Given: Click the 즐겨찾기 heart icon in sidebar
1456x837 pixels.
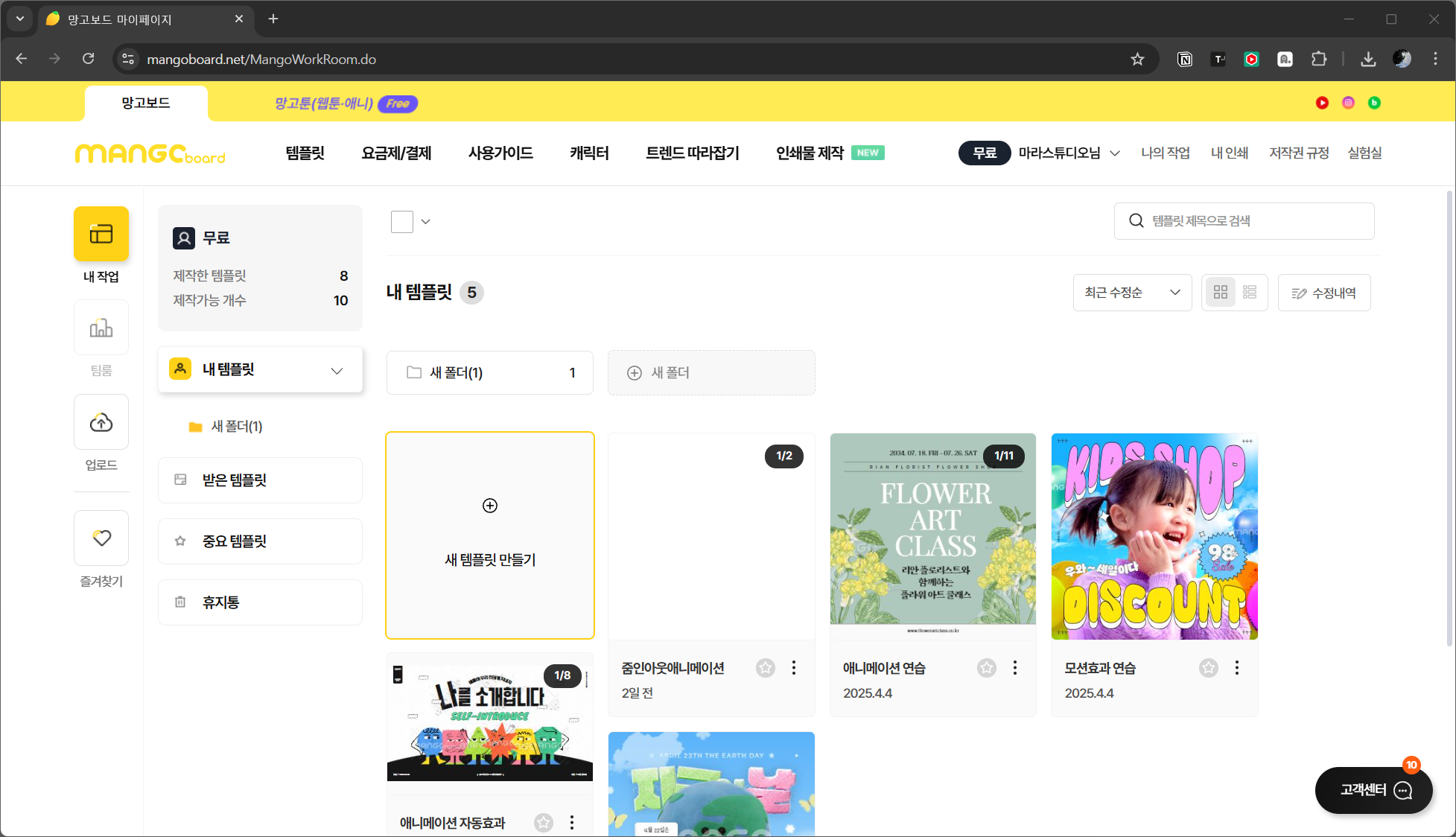Looking at the screenshot, I should (101, 538).
